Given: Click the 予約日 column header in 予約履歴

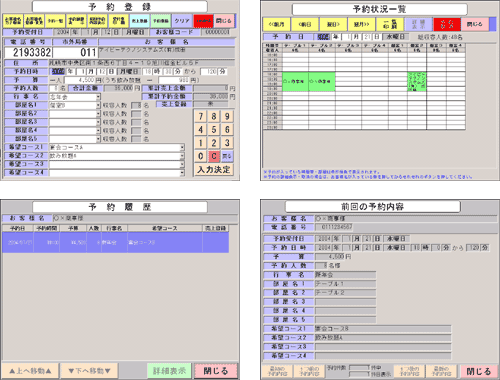Looking at the screenshot, I should [18, 228].
